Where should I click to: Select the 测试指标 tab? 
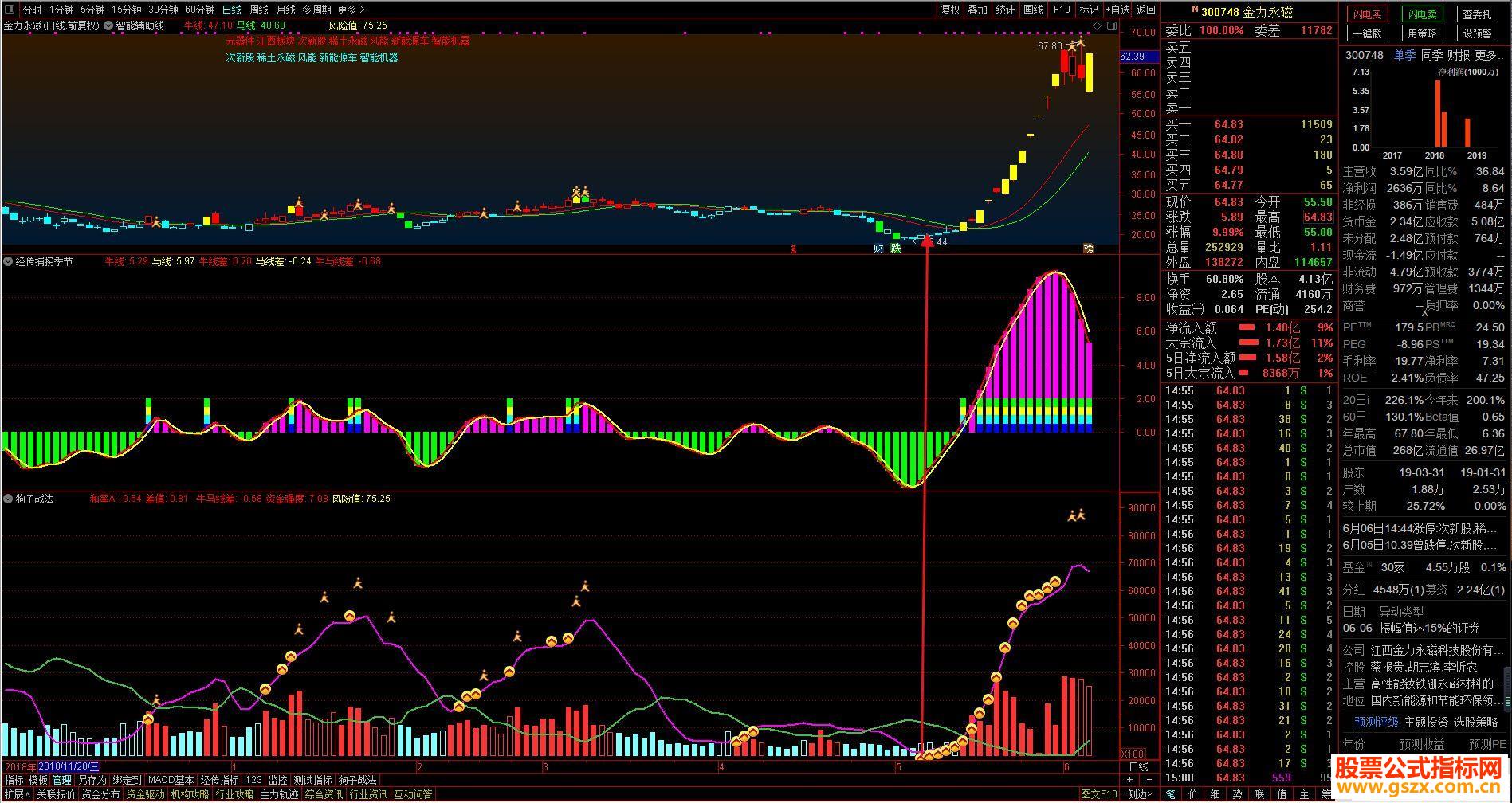[312, 780]
